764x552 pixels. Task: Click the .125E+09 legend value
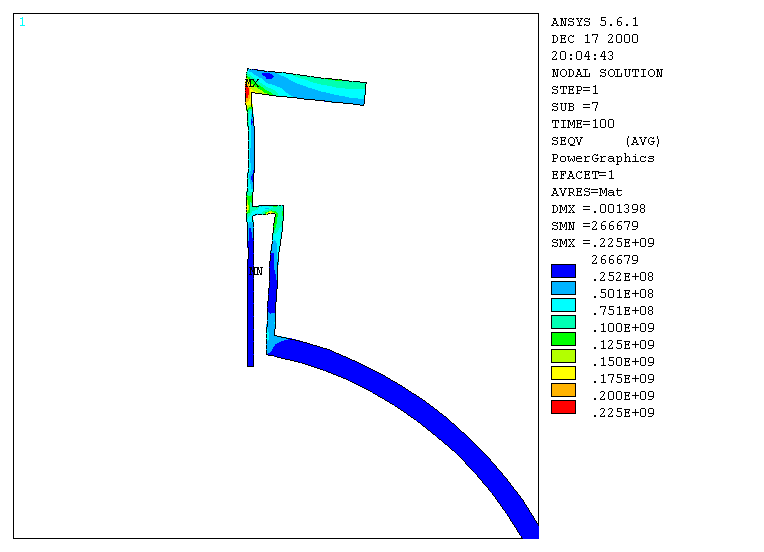(623, 345)
